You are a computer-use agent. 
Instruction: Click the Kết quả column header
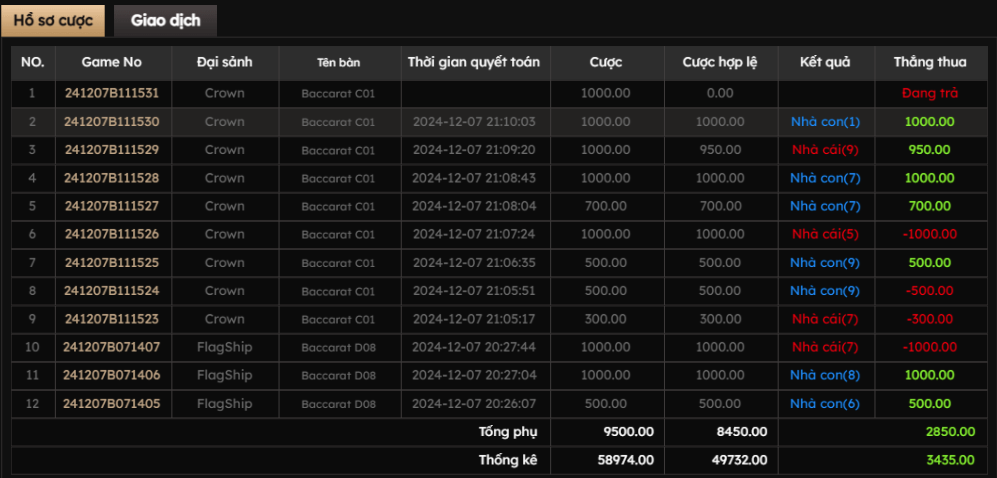825,62
